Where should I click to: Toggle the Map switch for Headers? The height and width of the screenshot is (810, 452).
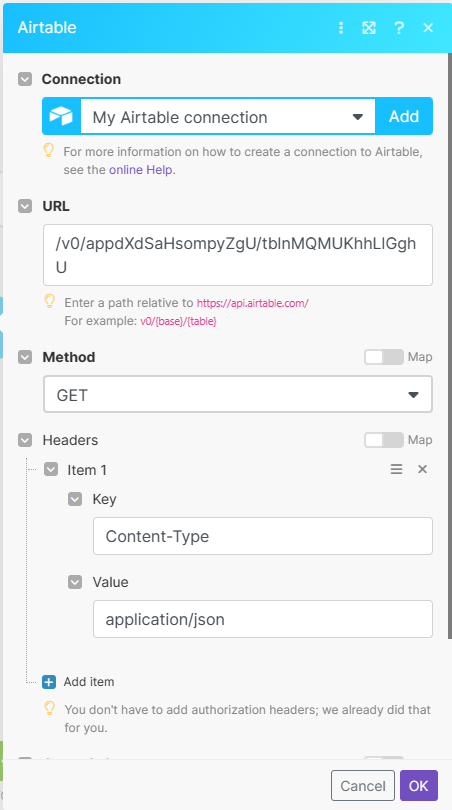click(383, 440)
